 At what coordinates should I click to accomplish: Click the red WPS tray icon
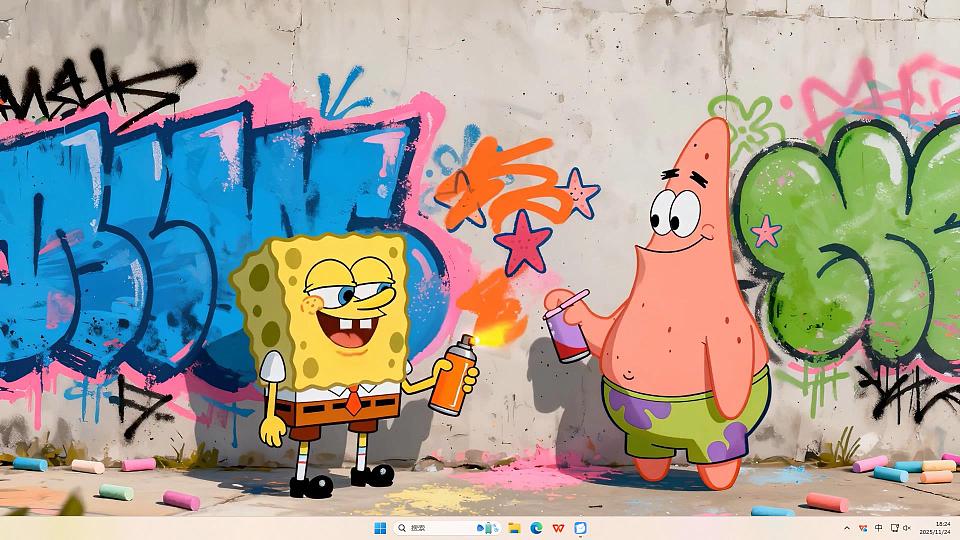(863, 528)
